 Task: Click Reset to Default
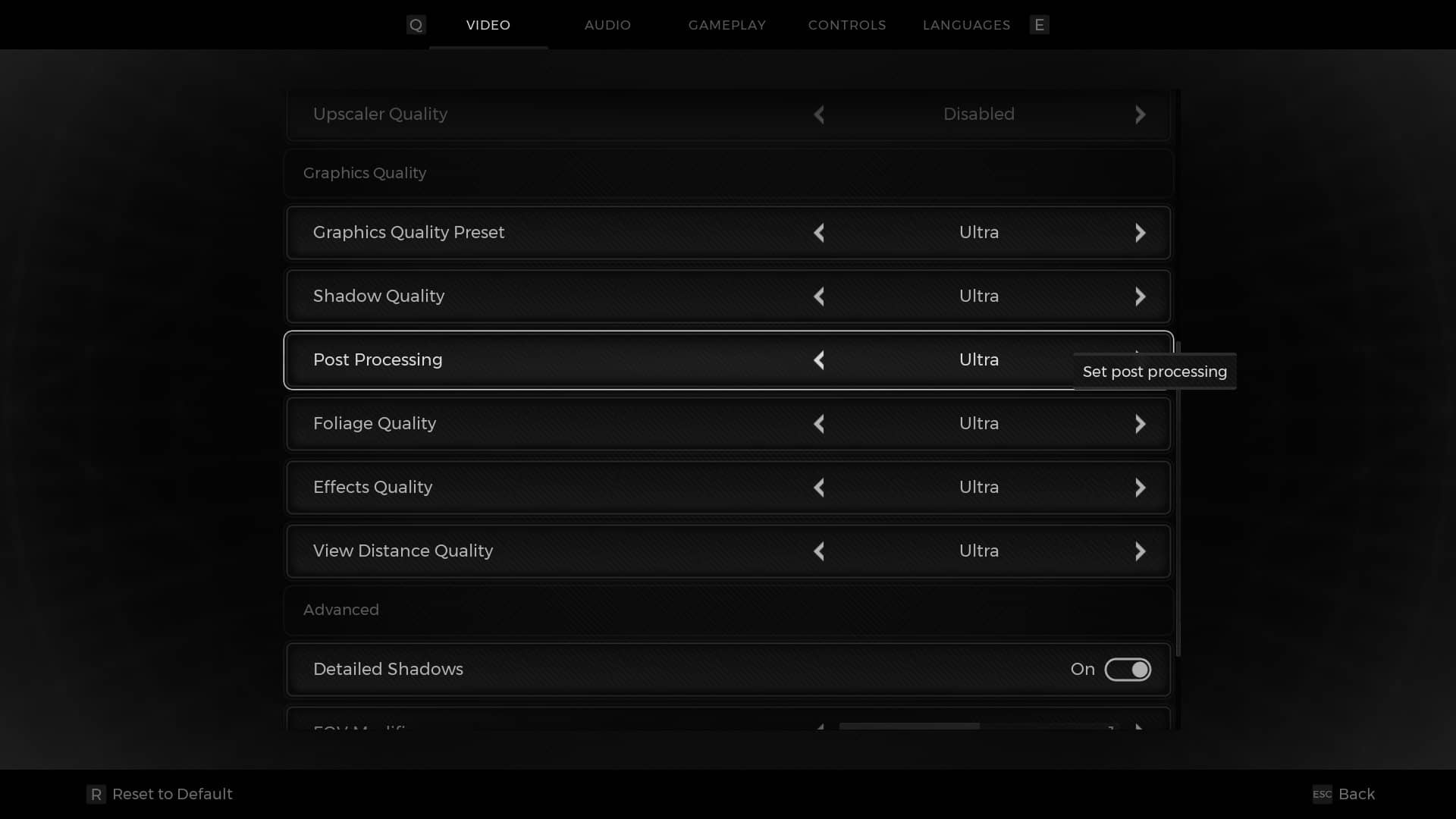(x=172, y=794)
